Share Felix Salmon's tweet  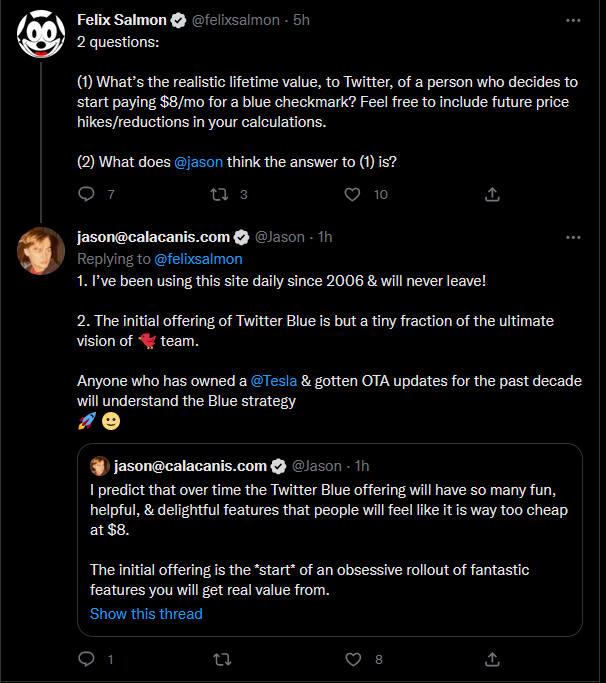click(x=492, y=194)
